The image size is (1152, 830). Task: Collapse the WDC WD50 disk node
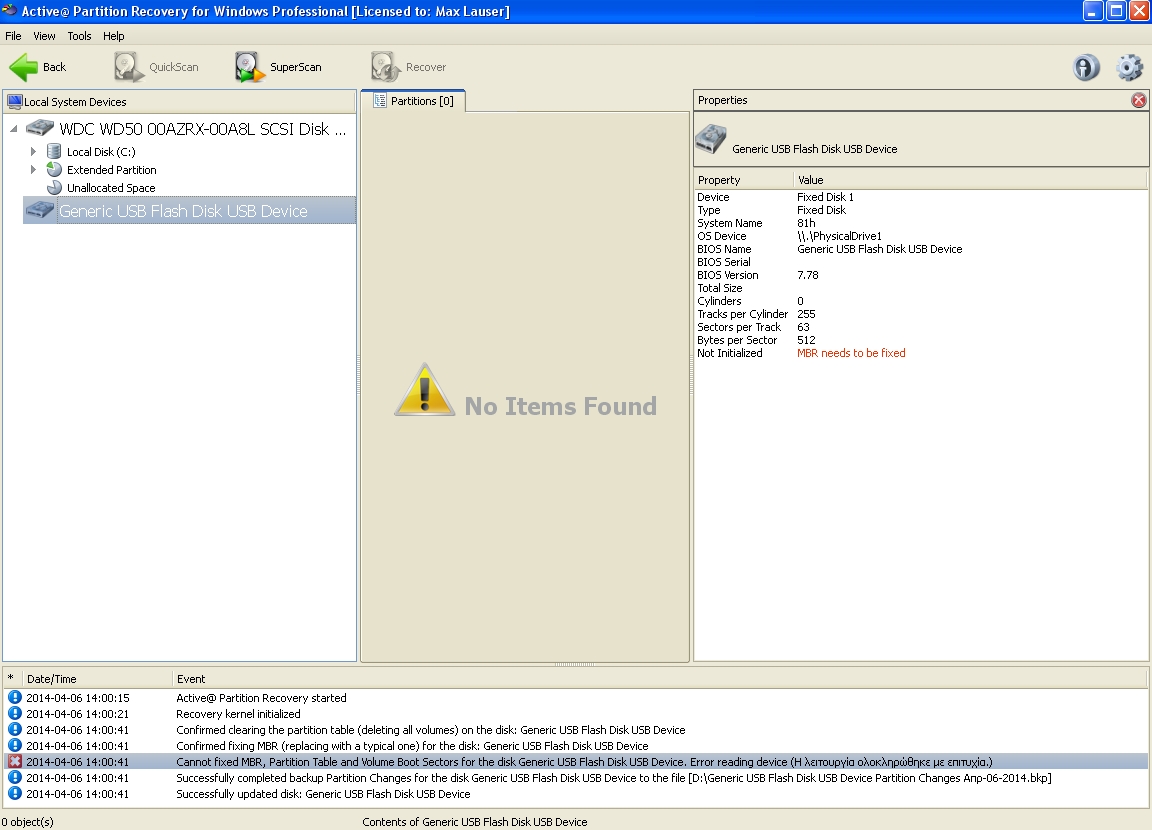(13, 129)
